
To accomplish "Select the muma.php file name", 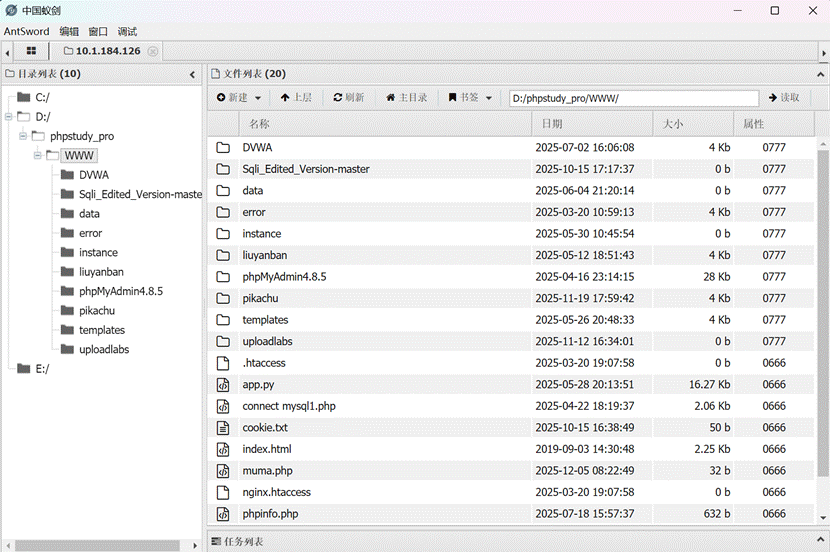I will pos(267,470).
